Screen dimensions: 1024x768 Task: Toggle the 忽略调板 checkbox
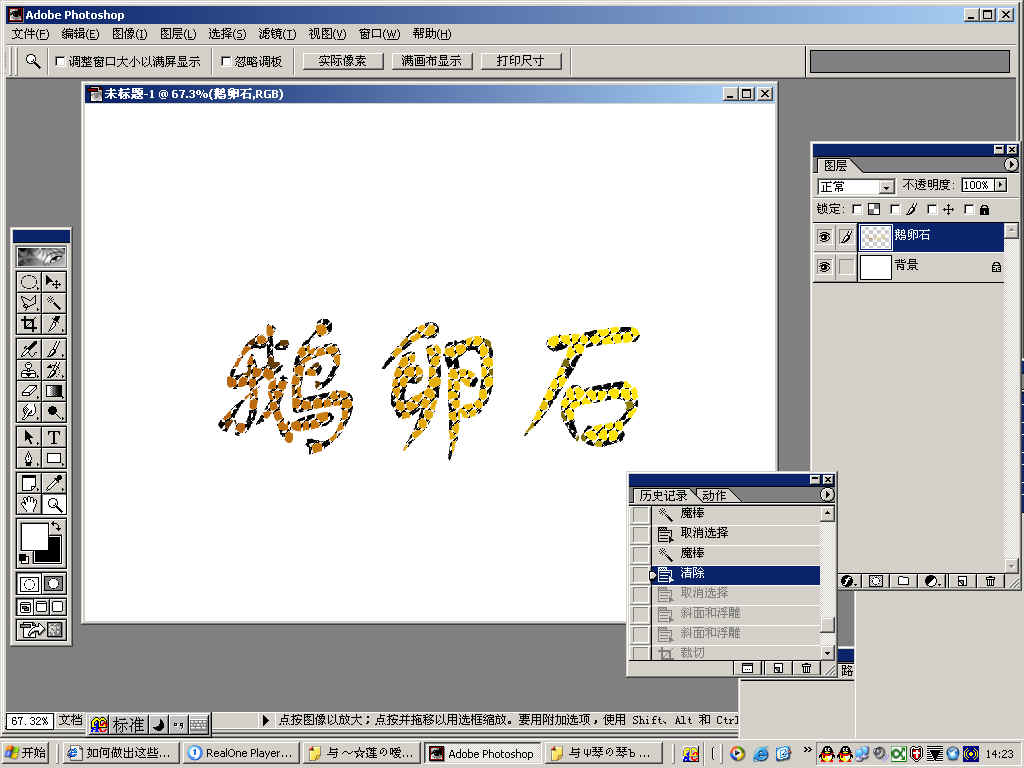click(x=226, y=61)
